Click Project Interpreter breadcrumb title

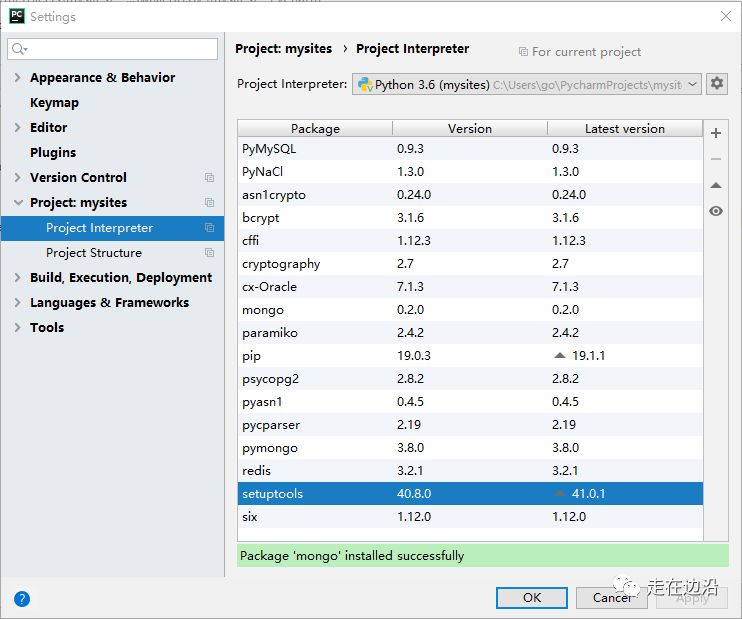tap(413, 49)
